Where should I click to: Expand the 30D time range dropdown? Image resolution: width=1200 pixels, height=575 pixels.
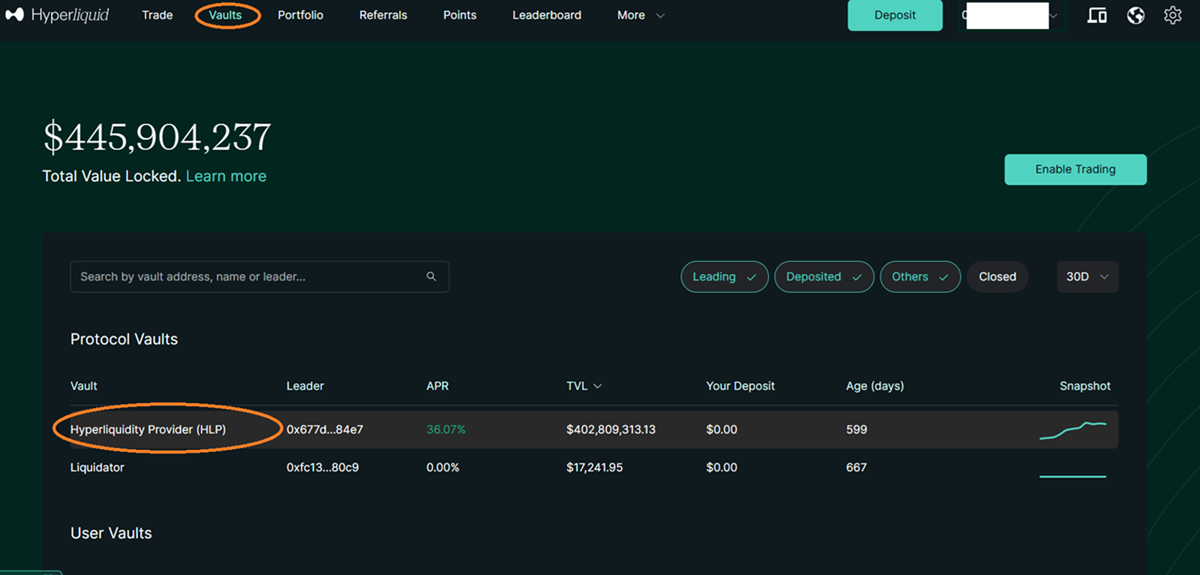coord(1087,277)
